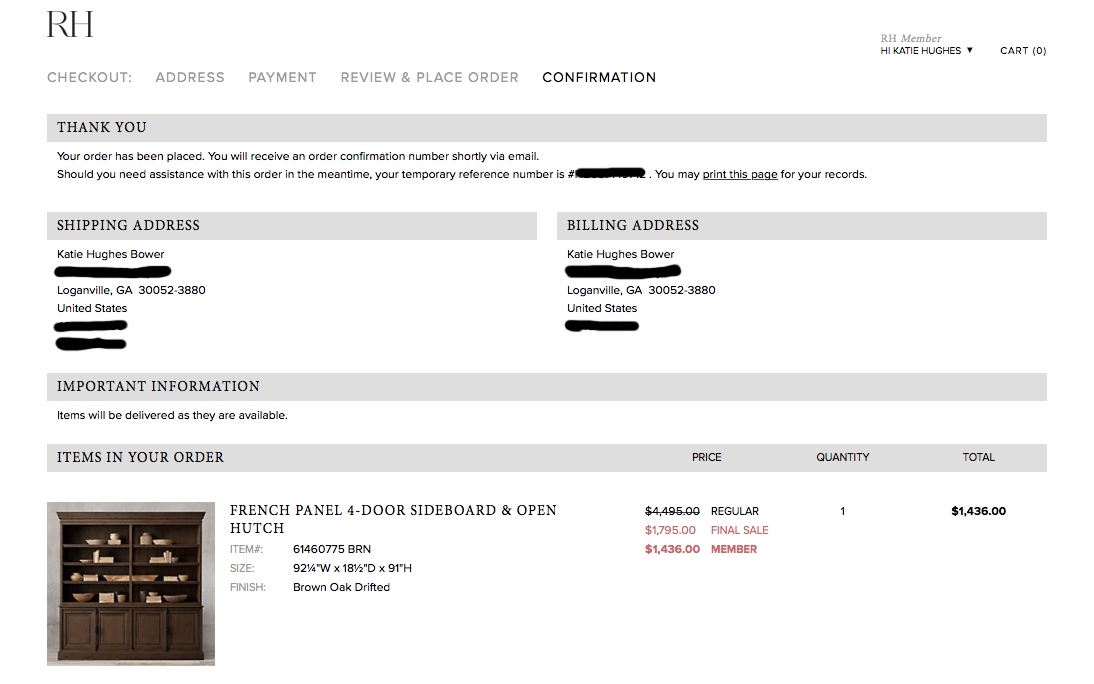
Task: Expand the Hi Katie Hughes account dropdown arrow
Action: [969, 50]
